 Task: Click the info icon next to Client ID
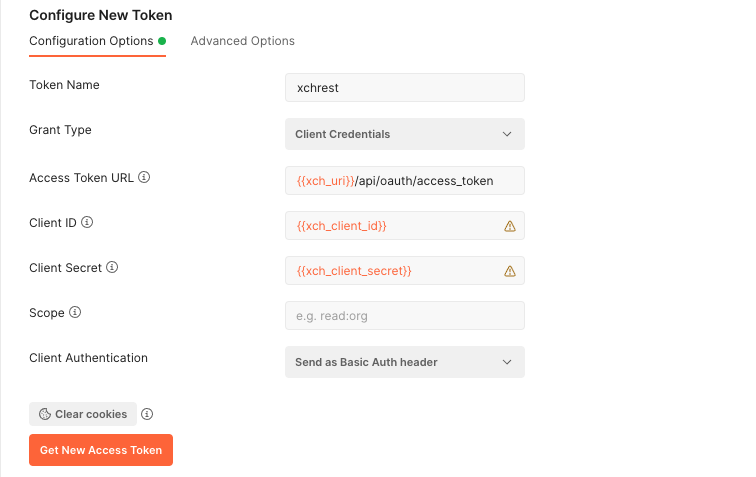86,223
